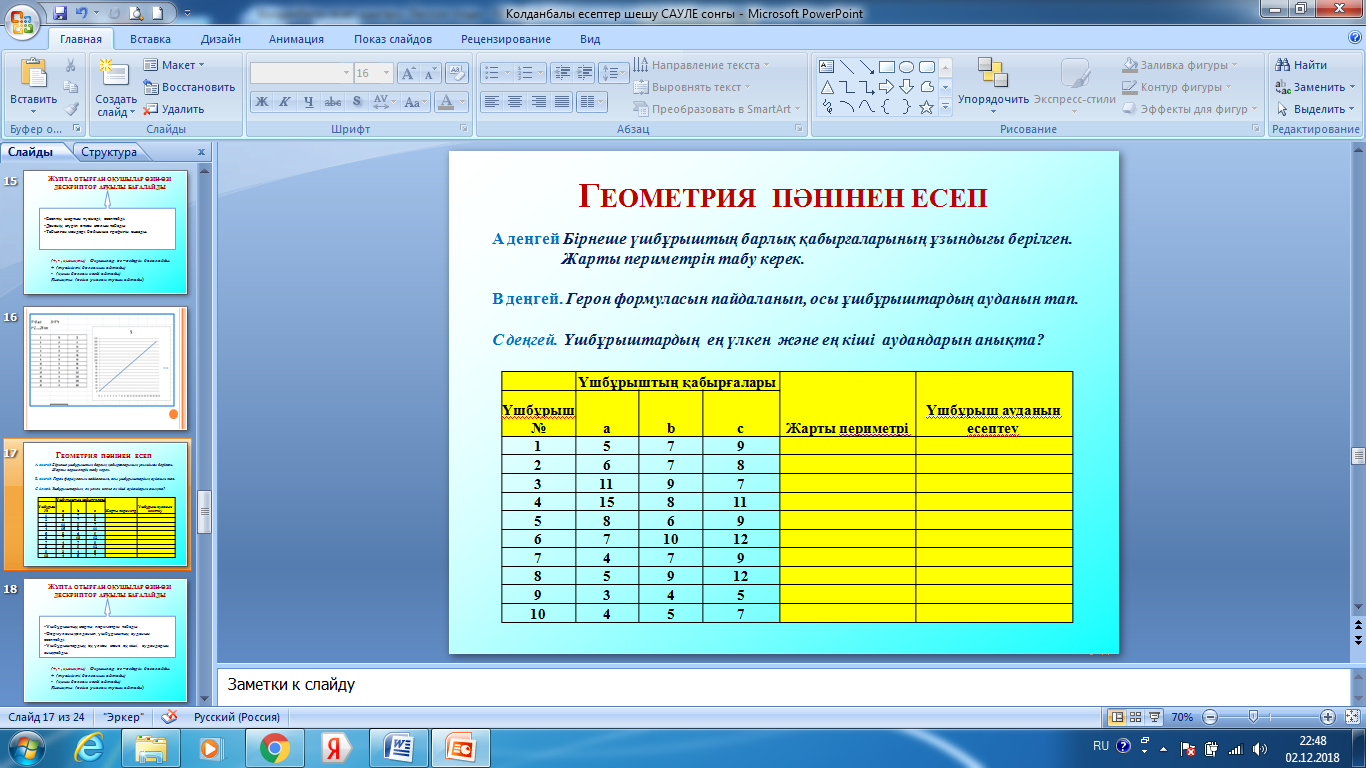Screen dimensions: 1366x768
Task: Save the presentation from Quick Access toolbar
Action: (x=61, y=14)
